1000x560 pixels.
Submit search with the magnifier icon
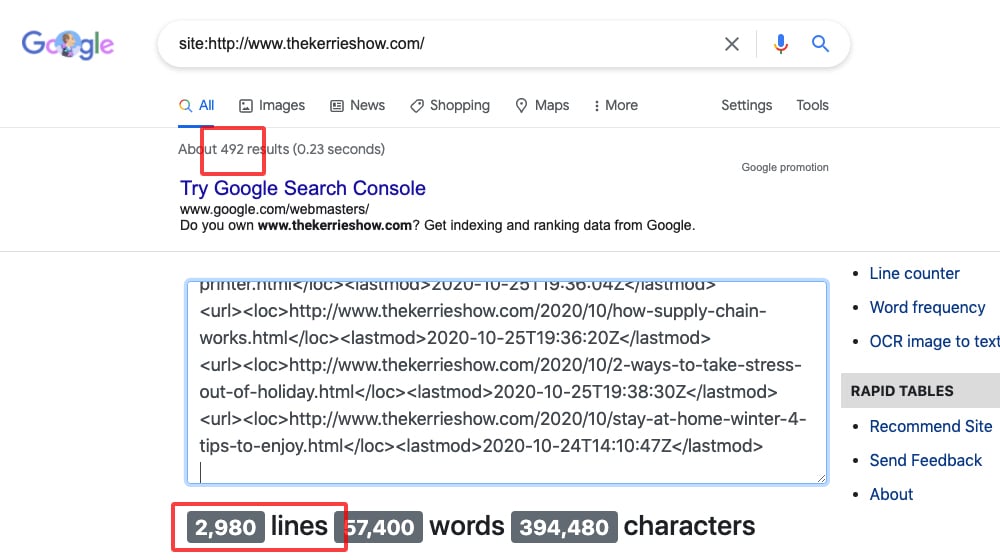pos(820,43)
